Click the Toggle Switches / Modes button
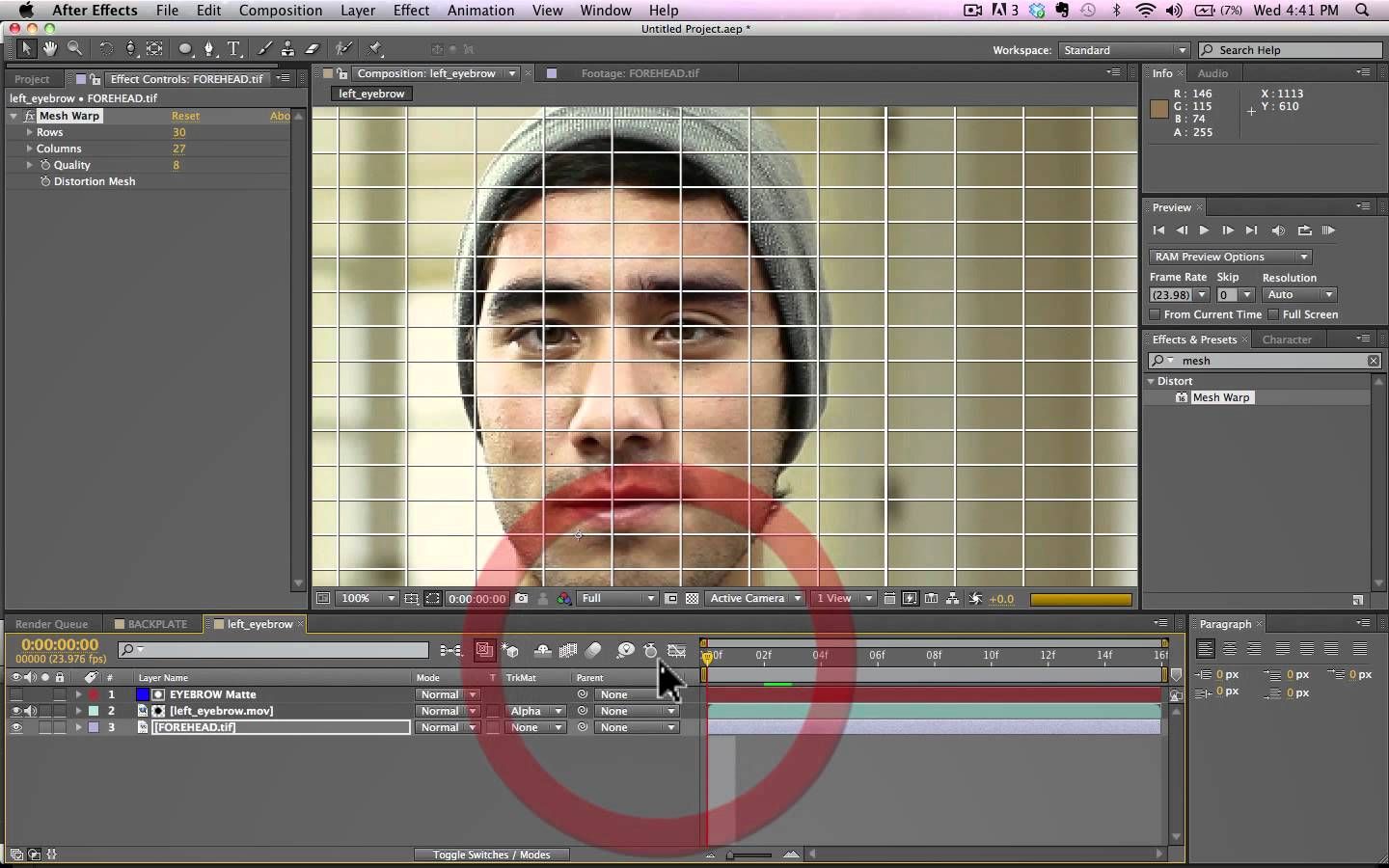 coord(491,854)
